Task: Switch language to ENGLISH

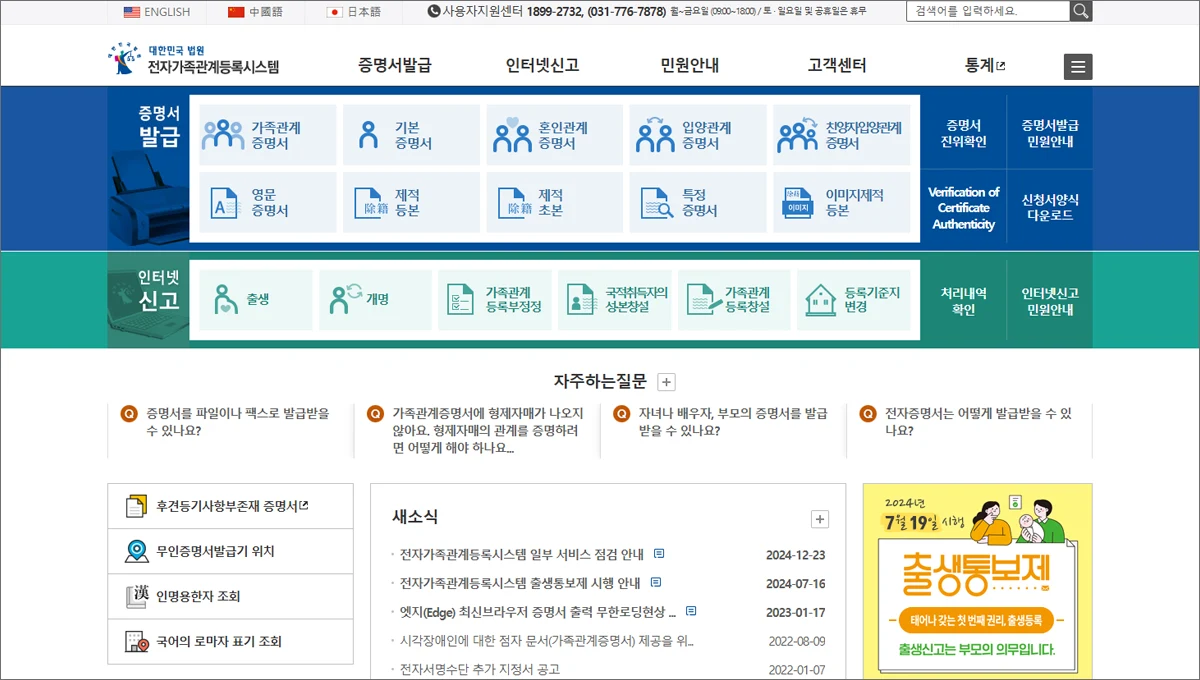Action: (157, 12)
